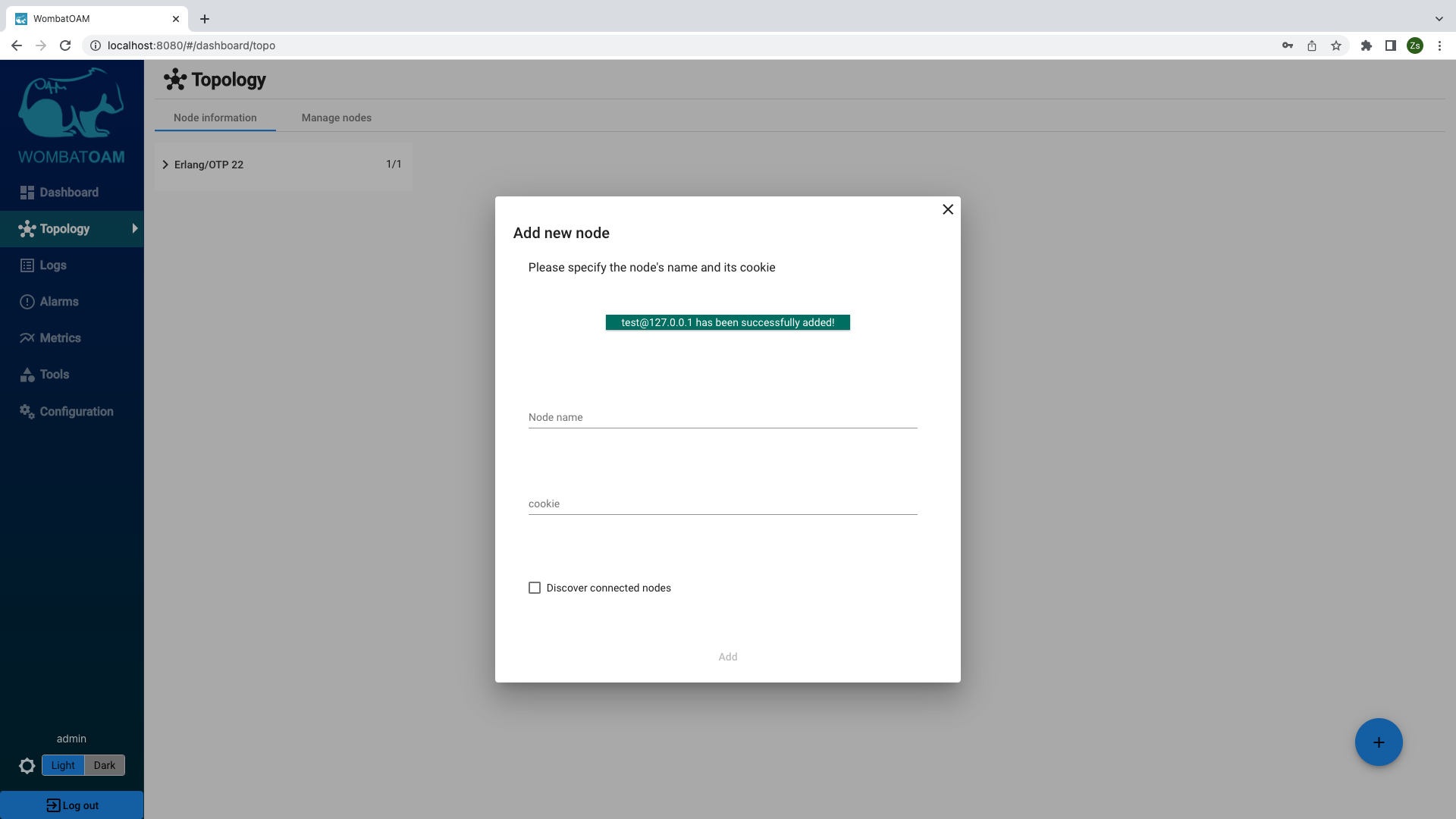Click the Logs list icon
The width and height of the screenshot is (1456, 819).
(x=27, y=265)
